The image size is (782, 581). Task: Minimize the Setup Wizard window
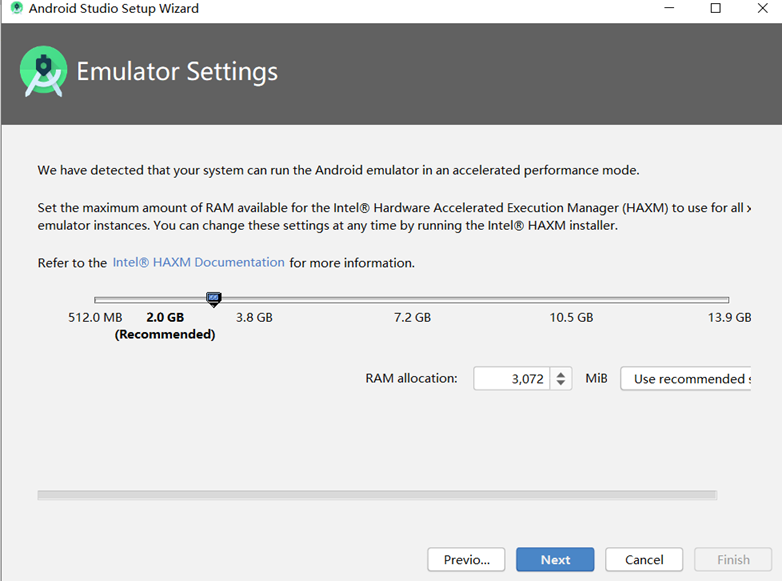[x=669, y=8]
